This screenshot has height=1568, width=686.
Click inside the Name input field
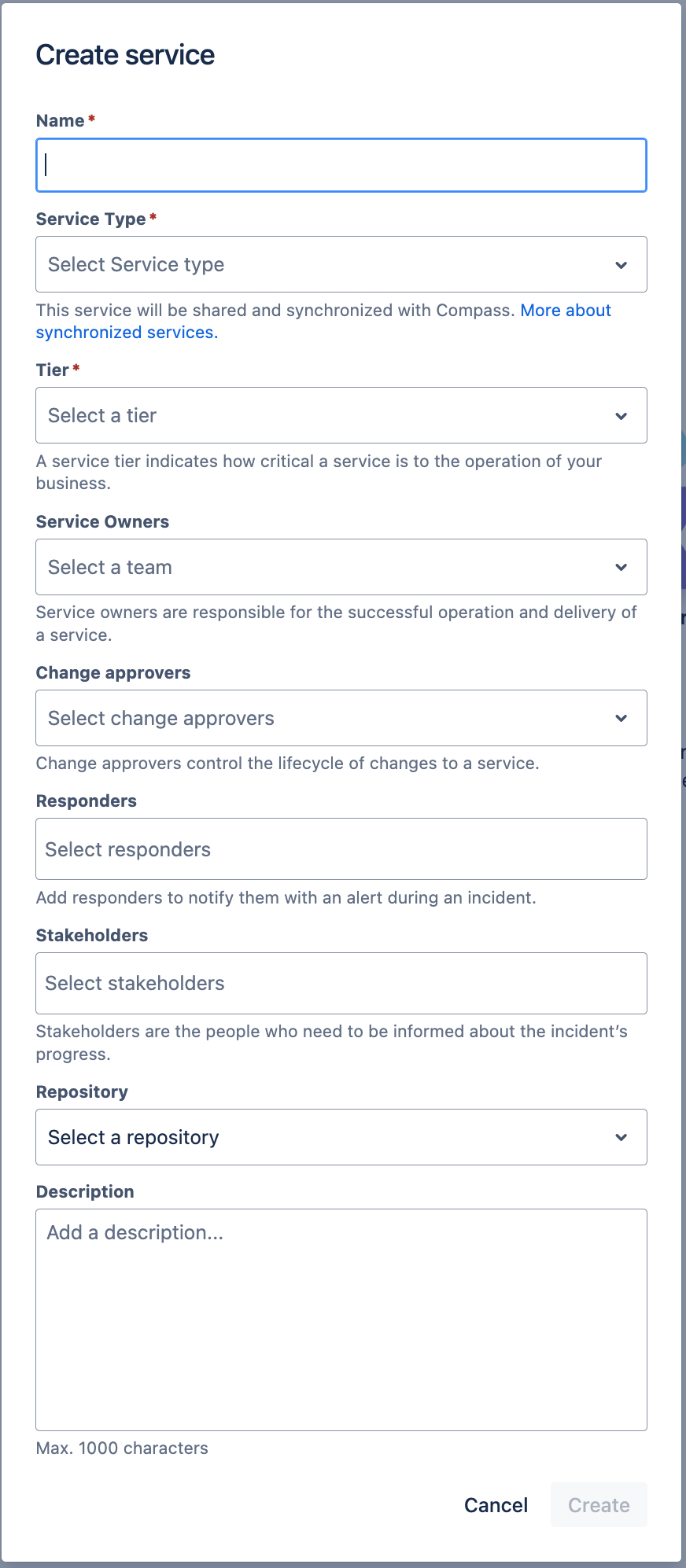[x=341, y=165]
